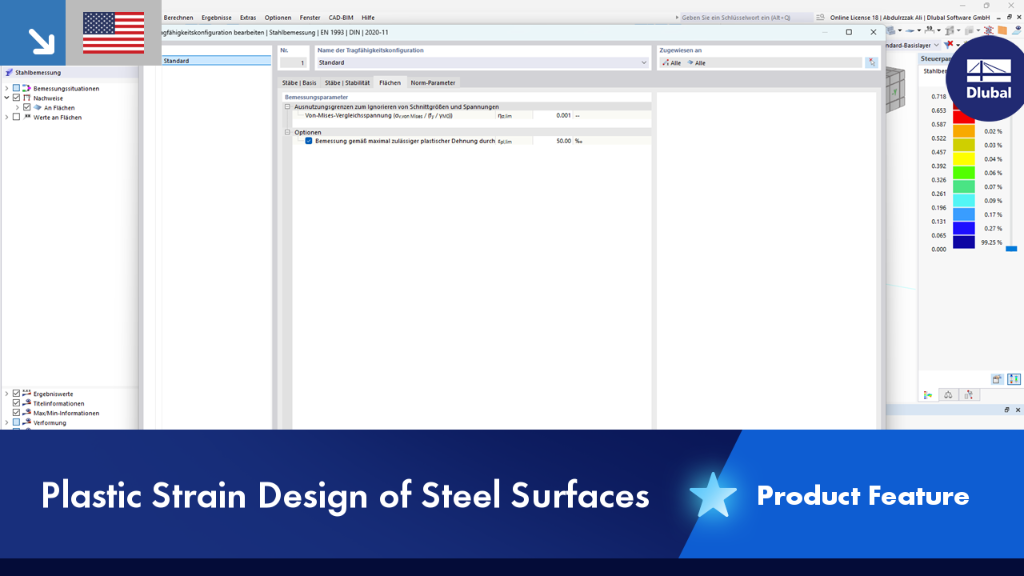Click the view cube in main window
Viewport: 1024px width, 576px height.
click(x=895, y=89)
